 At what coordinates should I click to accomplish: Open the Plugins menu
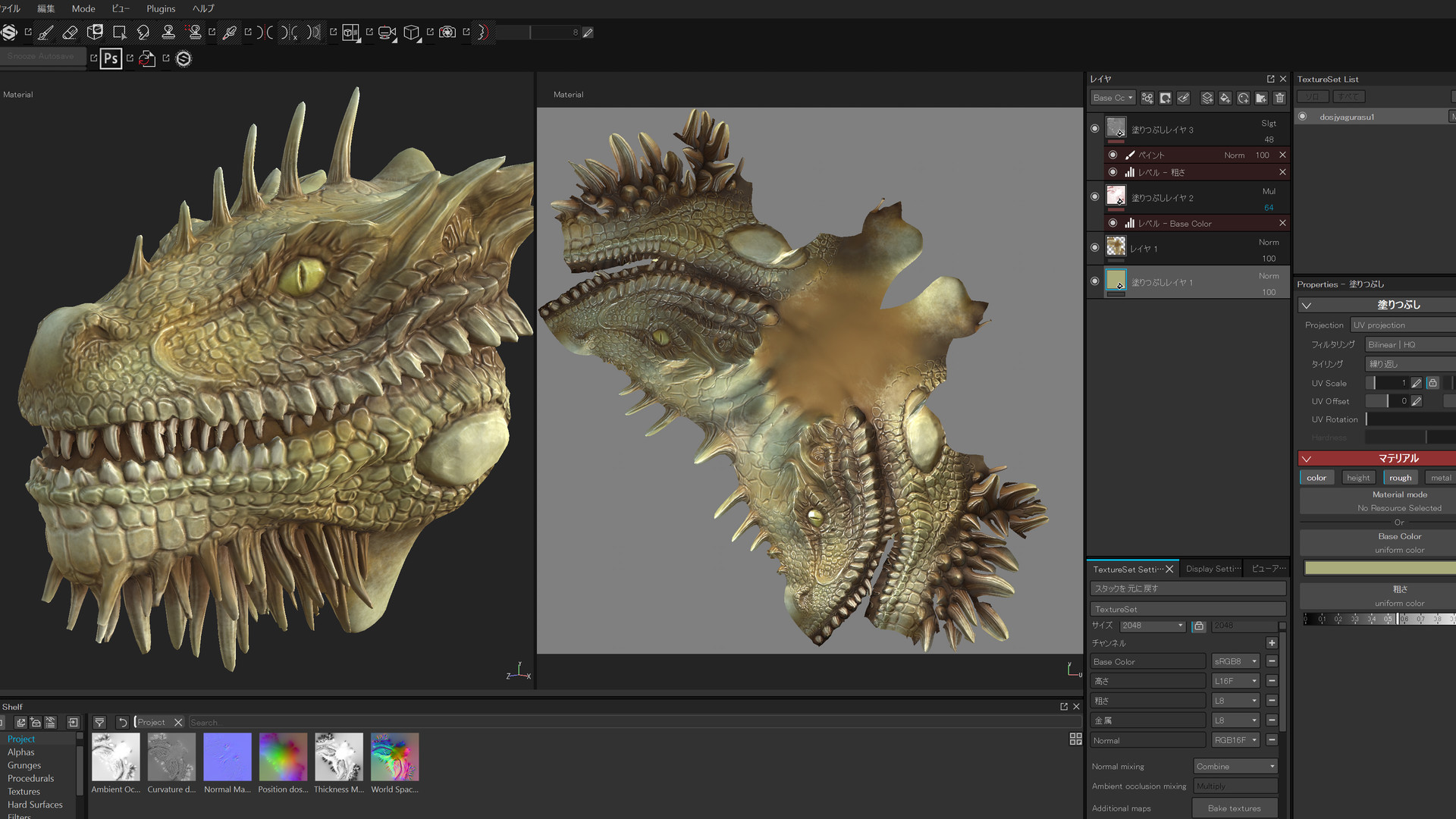pyautogui.click(x=161, y=9)
